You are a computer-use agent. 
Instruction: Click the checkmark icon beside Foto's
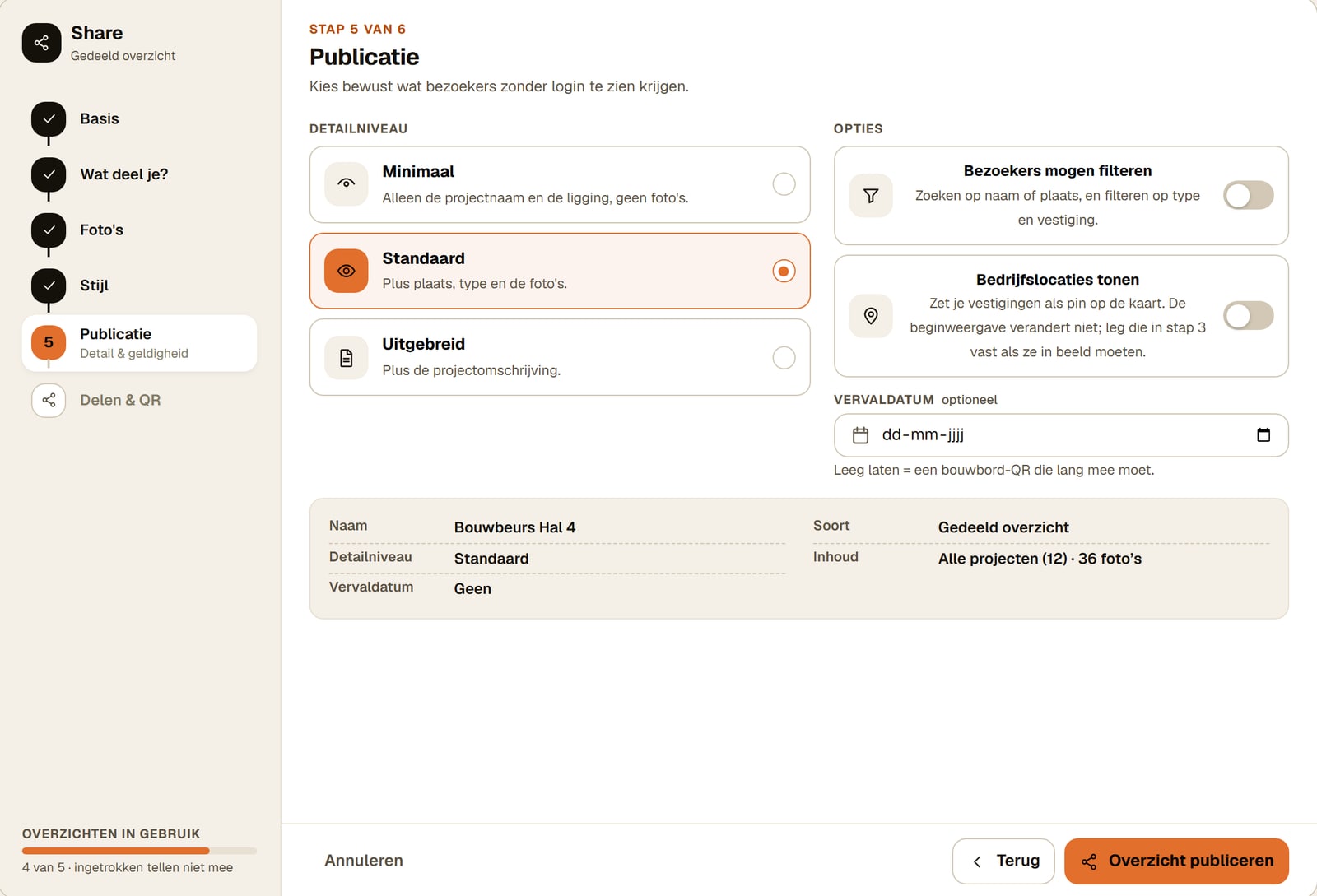tap(49, 230)
